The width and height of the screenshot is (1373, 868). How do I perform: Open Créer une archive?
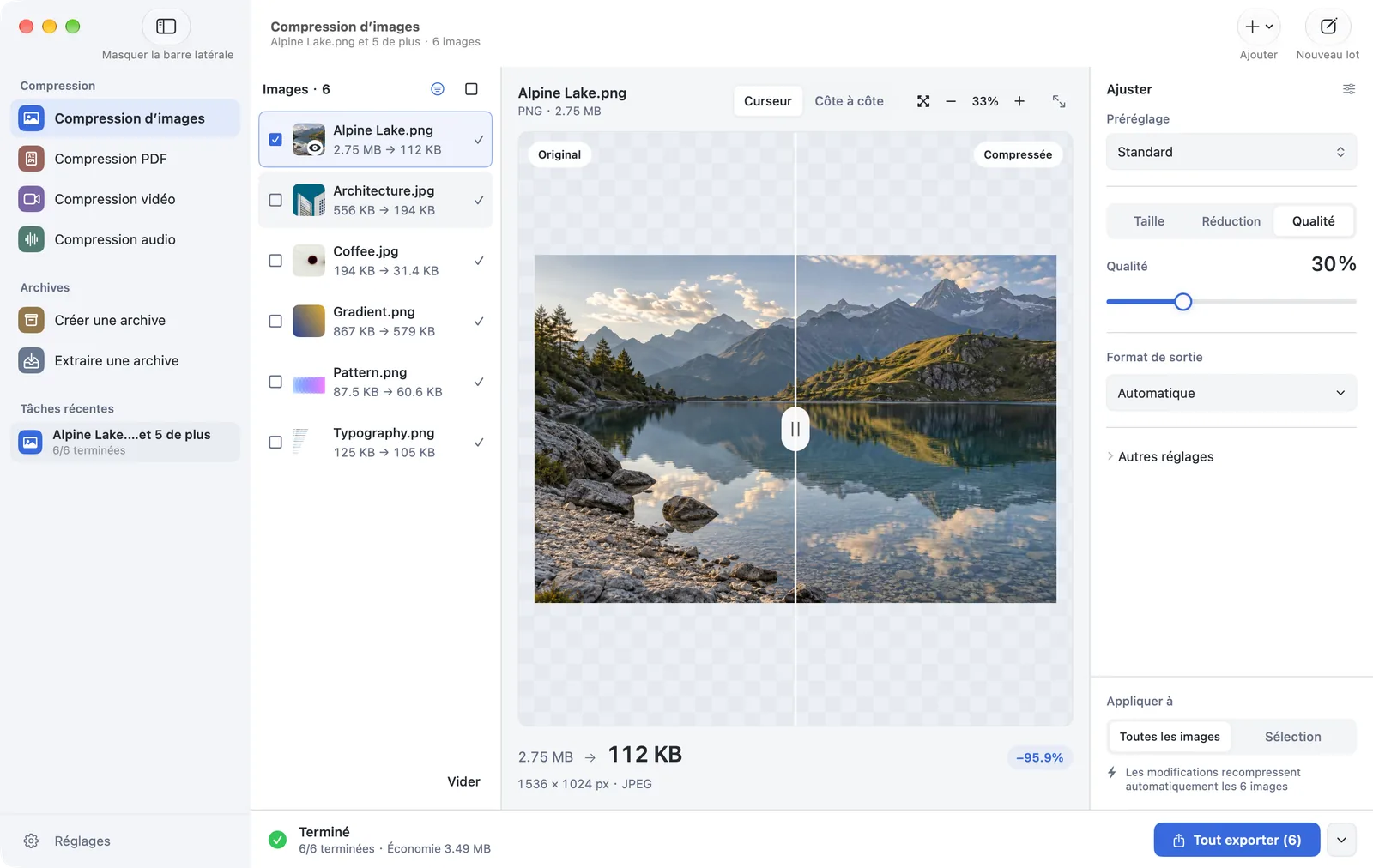125,320
